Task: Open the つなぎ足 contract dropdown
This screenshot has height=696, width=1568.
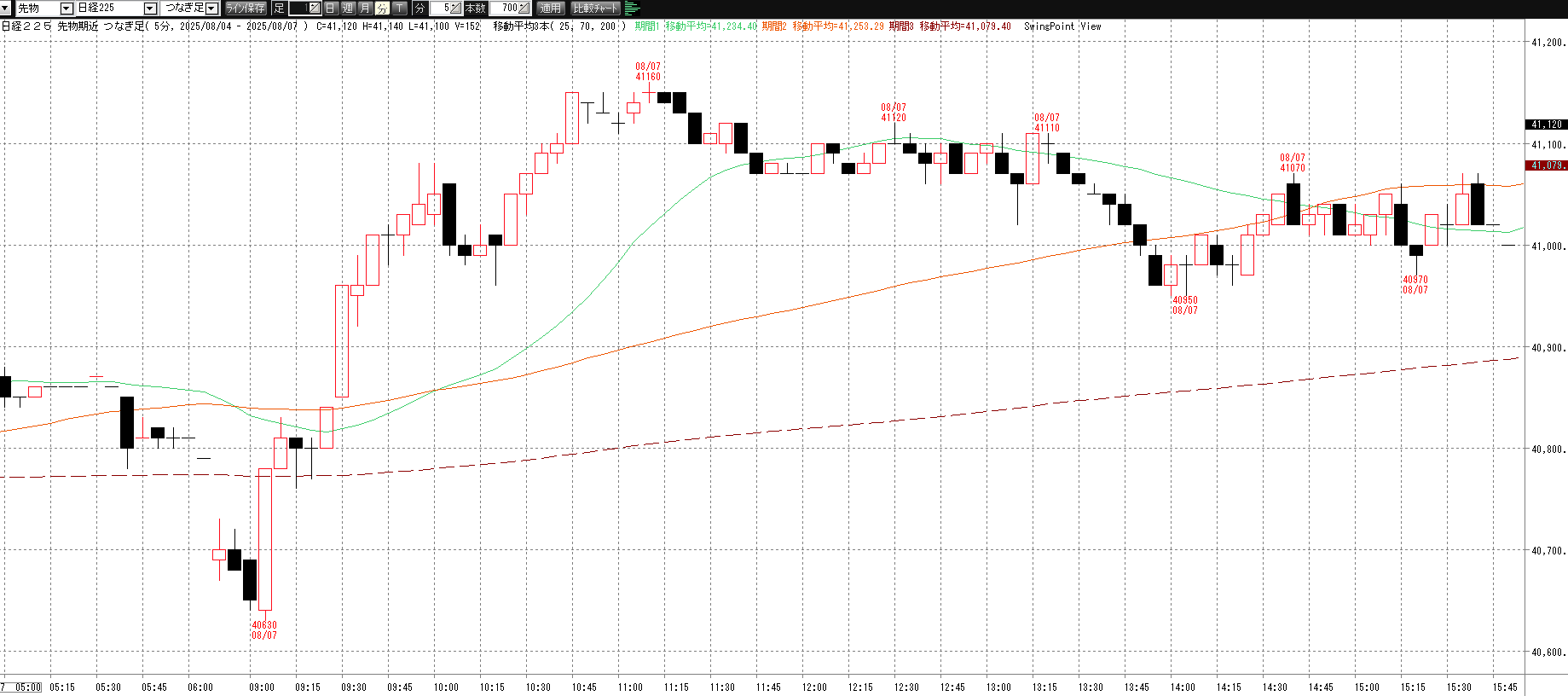Action: (x=212, y=9)
